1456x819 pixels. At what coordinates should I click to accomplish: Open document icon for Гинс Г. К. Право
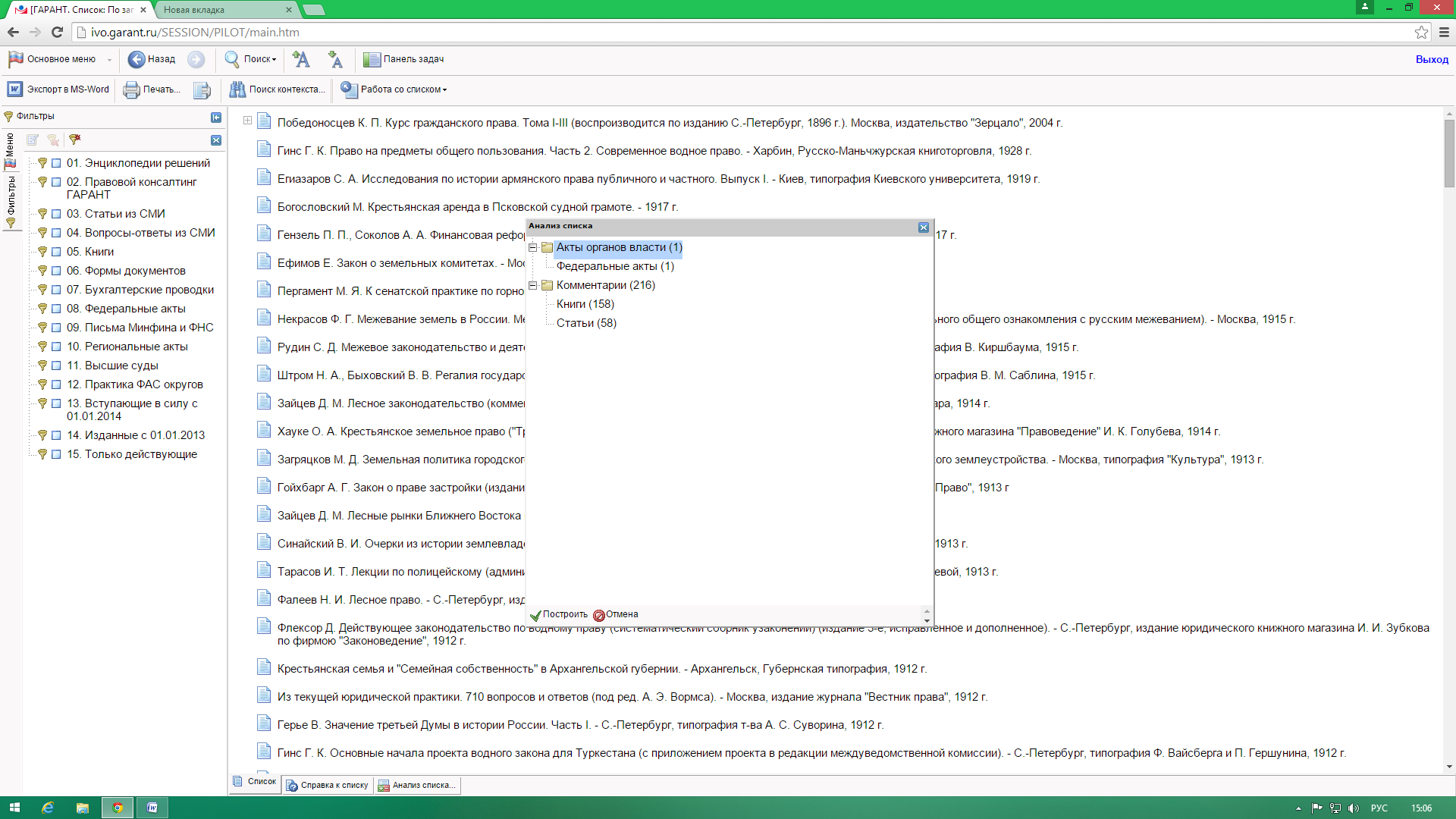[x=264, y=149]
